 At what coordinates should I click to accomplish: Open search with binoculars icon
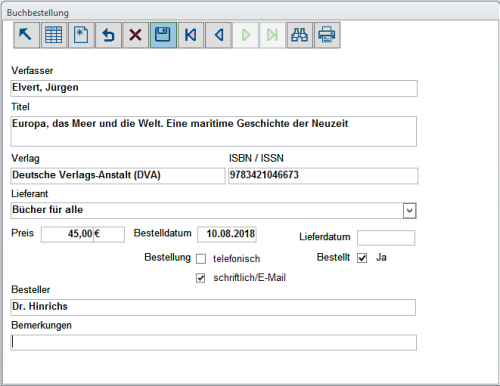click(x=300, y=35)
